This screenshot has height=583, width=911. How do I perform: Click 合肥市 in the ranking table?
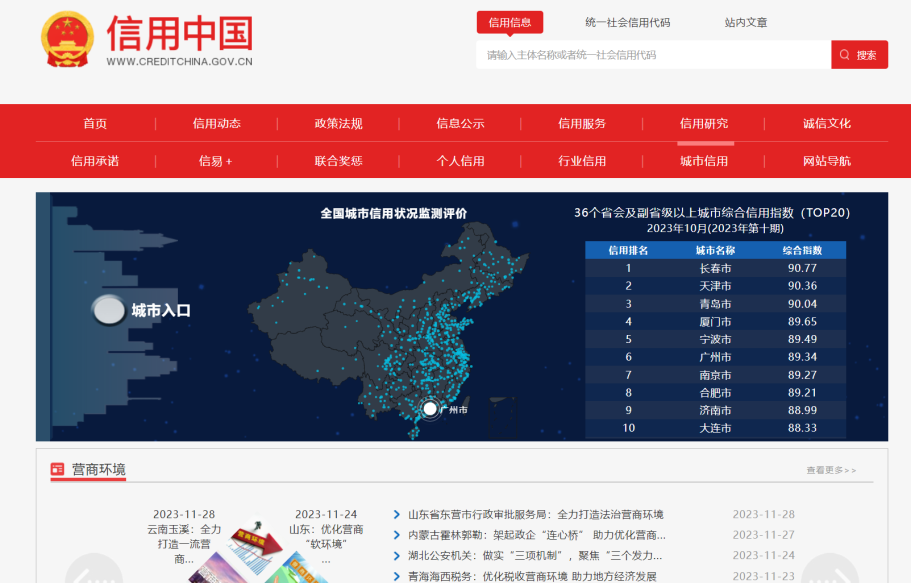point(715,392)
